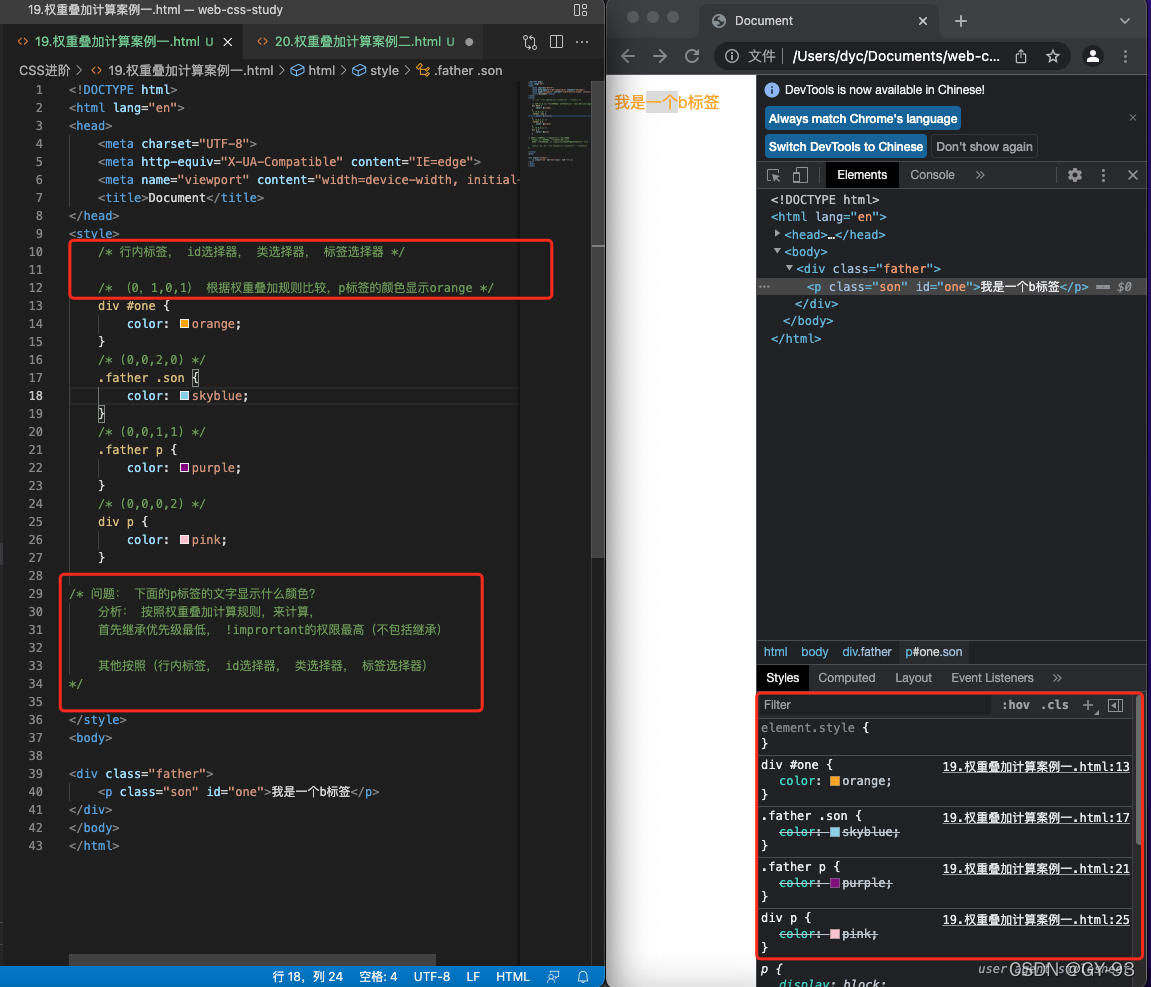Toggle DevTools device toolbar
Screen dimensions: 1151x987
click(800, 175)
